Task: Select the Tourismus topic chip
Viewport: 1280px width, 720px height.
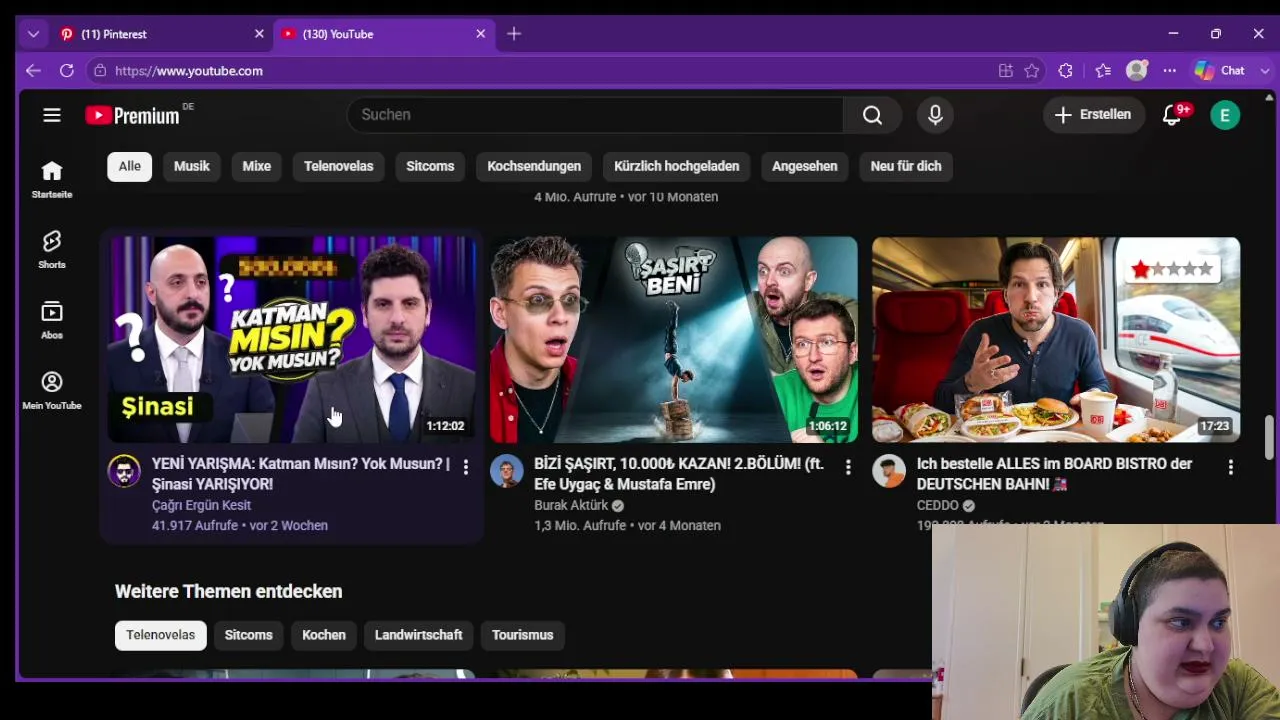Action: 523,635
